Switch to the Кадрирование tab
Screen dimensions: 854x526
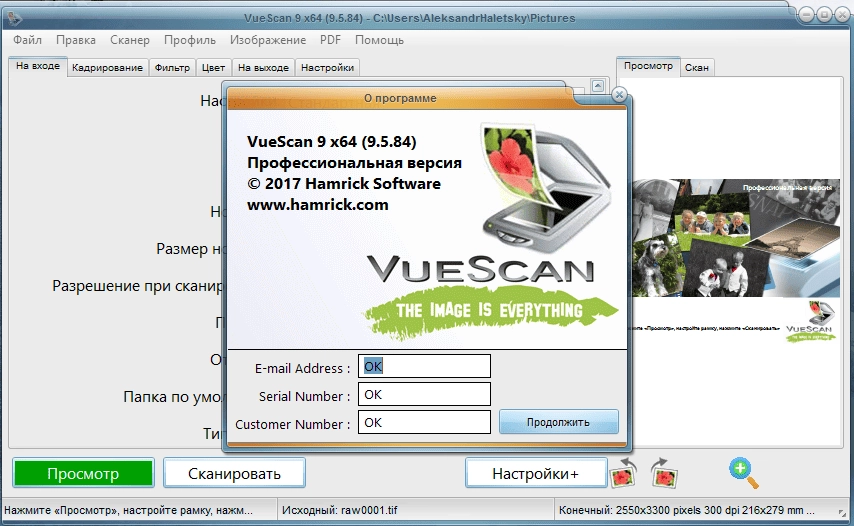click(107, 68)
